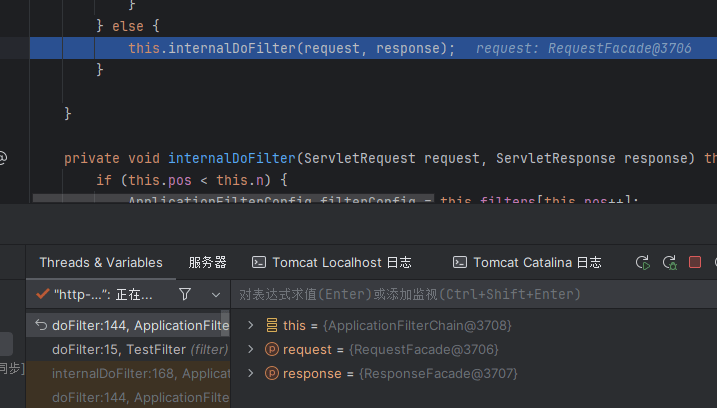717x408 pixels.
Task: Select the internalDoFilter:168 stack frame
Action: click(140, 373)
